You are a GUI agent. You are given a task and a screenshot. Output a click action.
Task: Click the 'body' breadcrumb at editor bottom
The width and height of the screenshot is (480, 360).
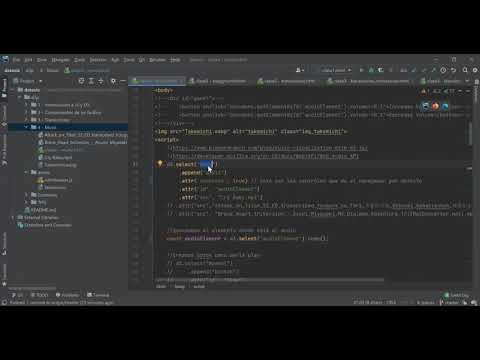point(179,286)
